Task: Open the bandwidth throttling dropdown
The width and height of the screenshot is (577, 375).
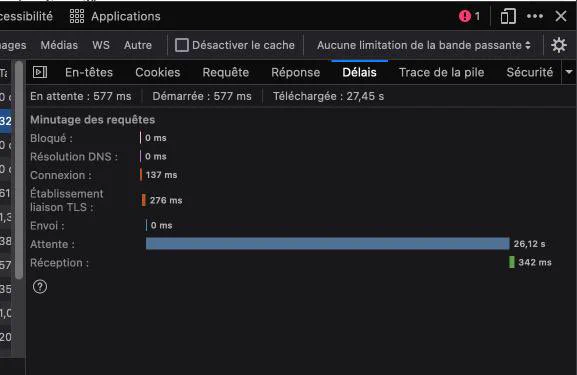Action: pyautogui.click(x=424, y=45)
